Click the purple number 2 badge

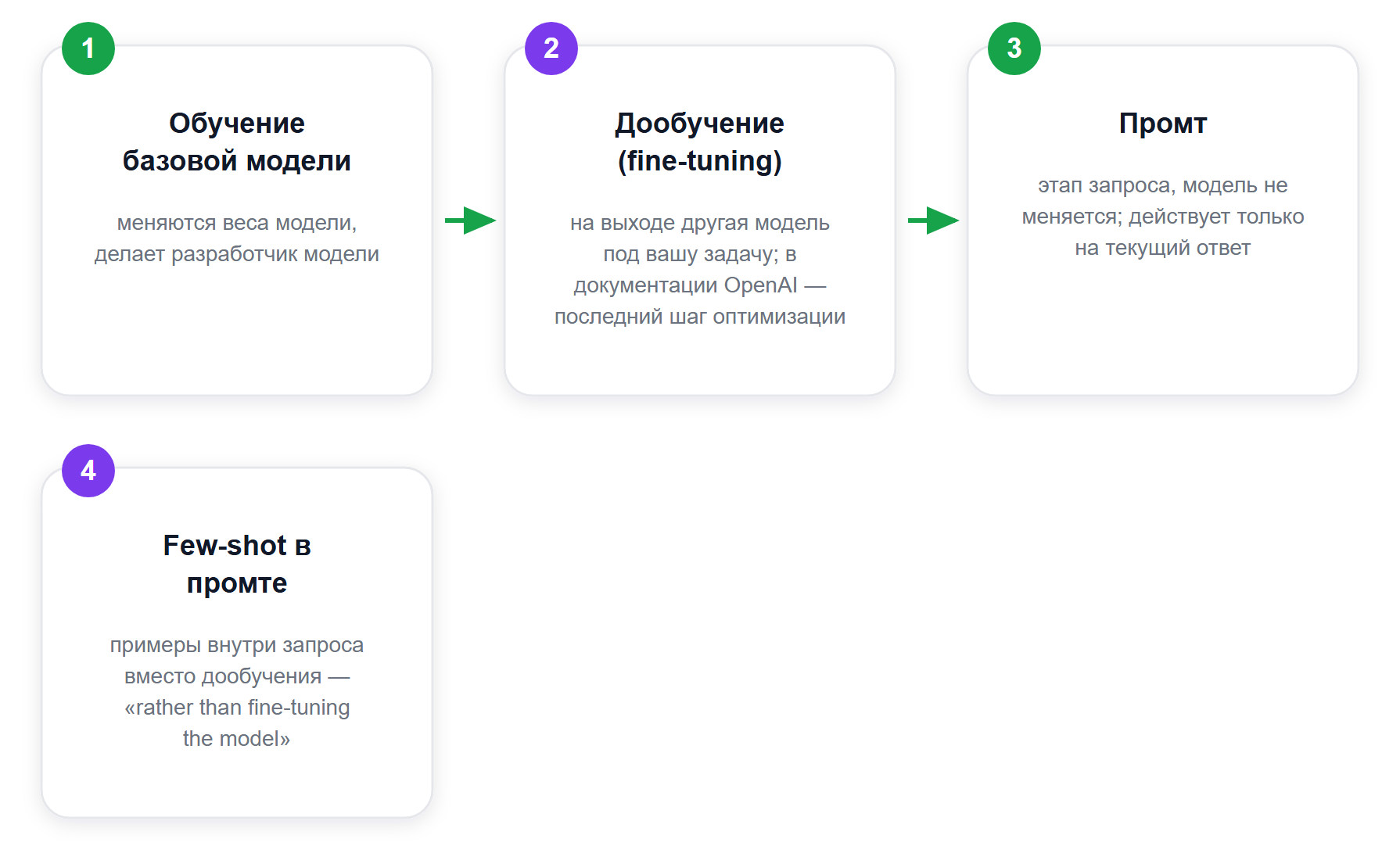[x=551, y=48]
